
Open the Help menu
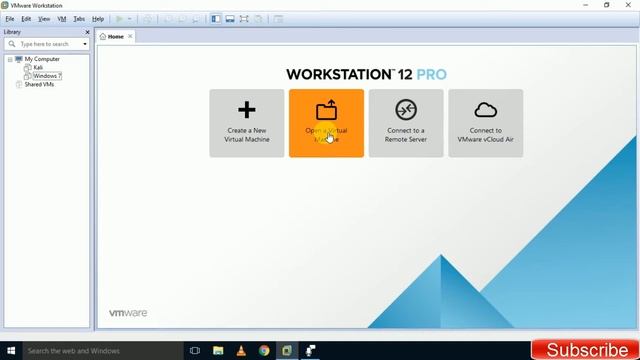[98, 19]
